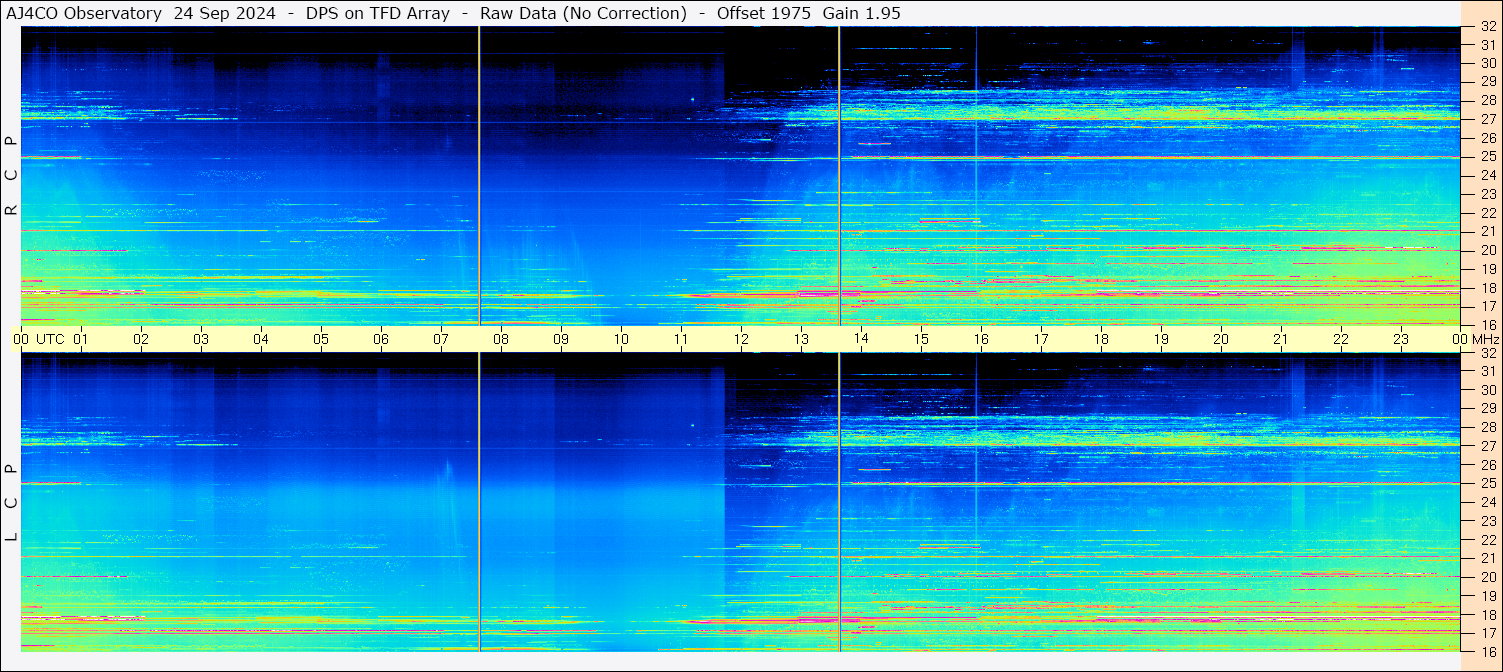Image resolution: width=1503 pixels, height=672 pixels.
Task: Select the 18 hour mark on time axis
Action: 1101,339
